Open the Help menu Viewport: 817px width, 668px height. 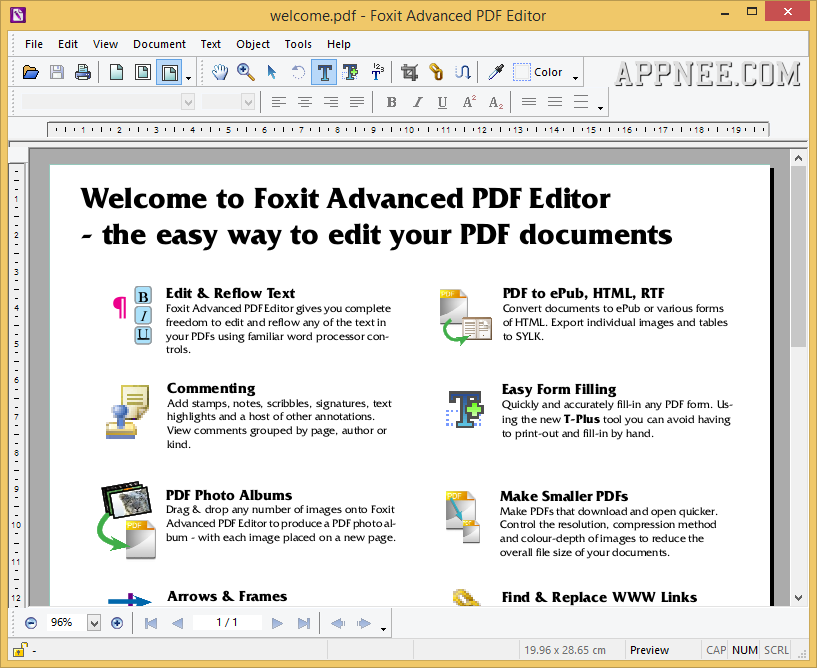(339, 44)
